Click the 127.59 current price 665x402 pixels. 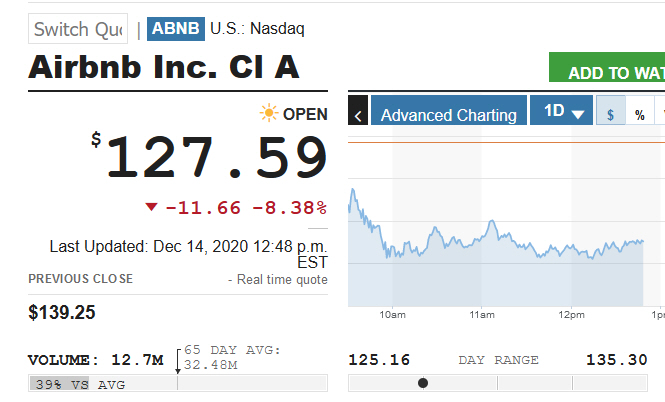click(216, 158)
